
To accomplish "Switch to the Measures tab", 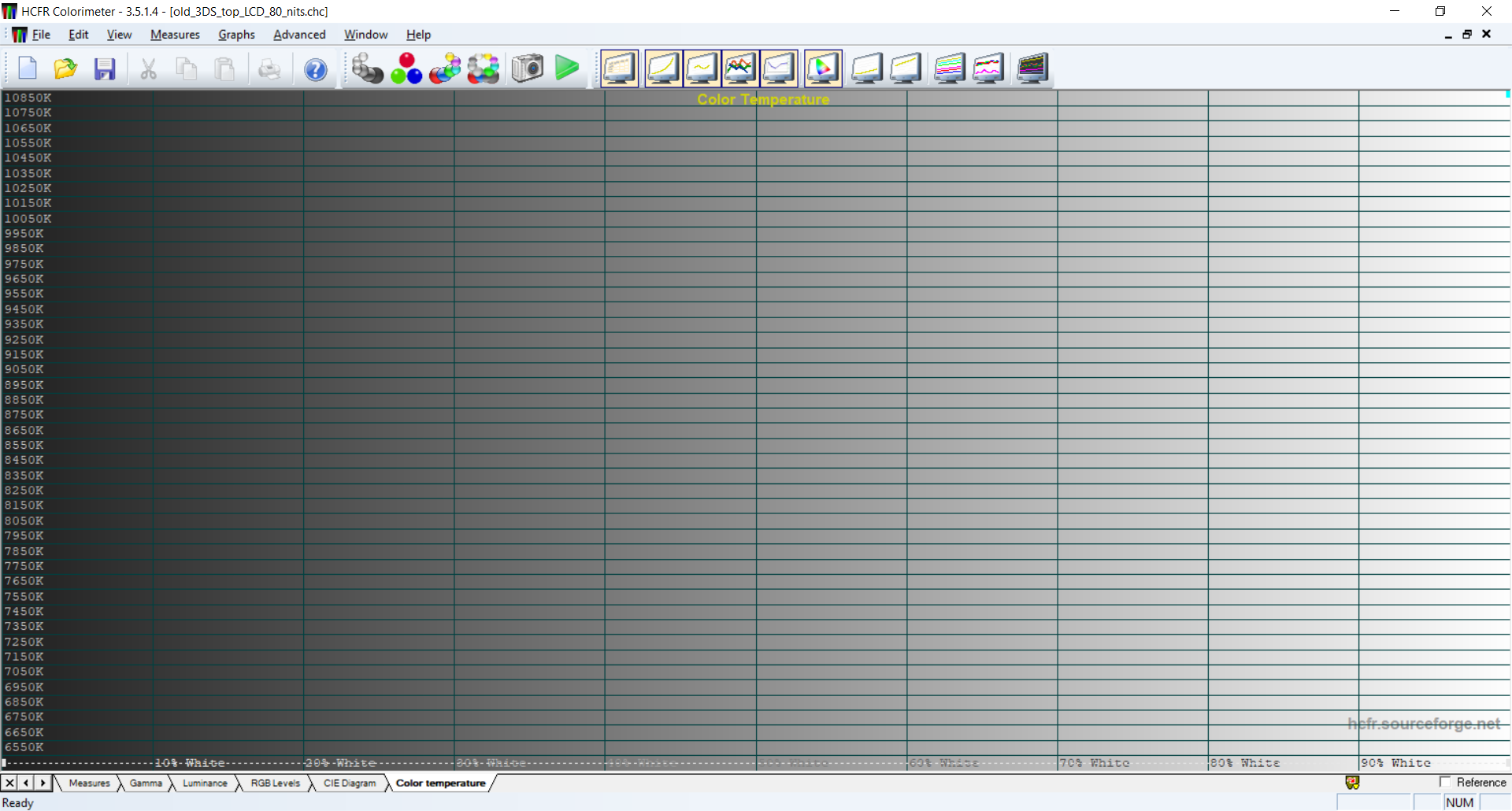I will [89, 783].
